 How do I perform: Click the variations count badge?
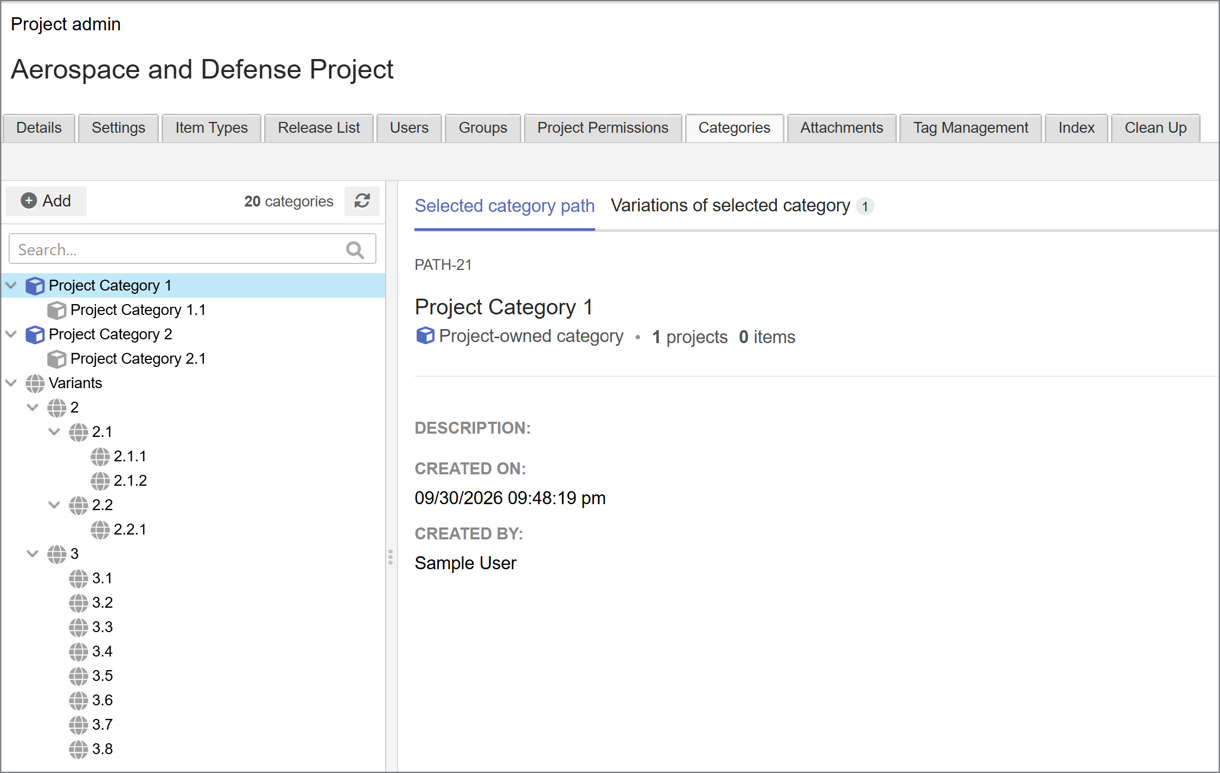865,206
